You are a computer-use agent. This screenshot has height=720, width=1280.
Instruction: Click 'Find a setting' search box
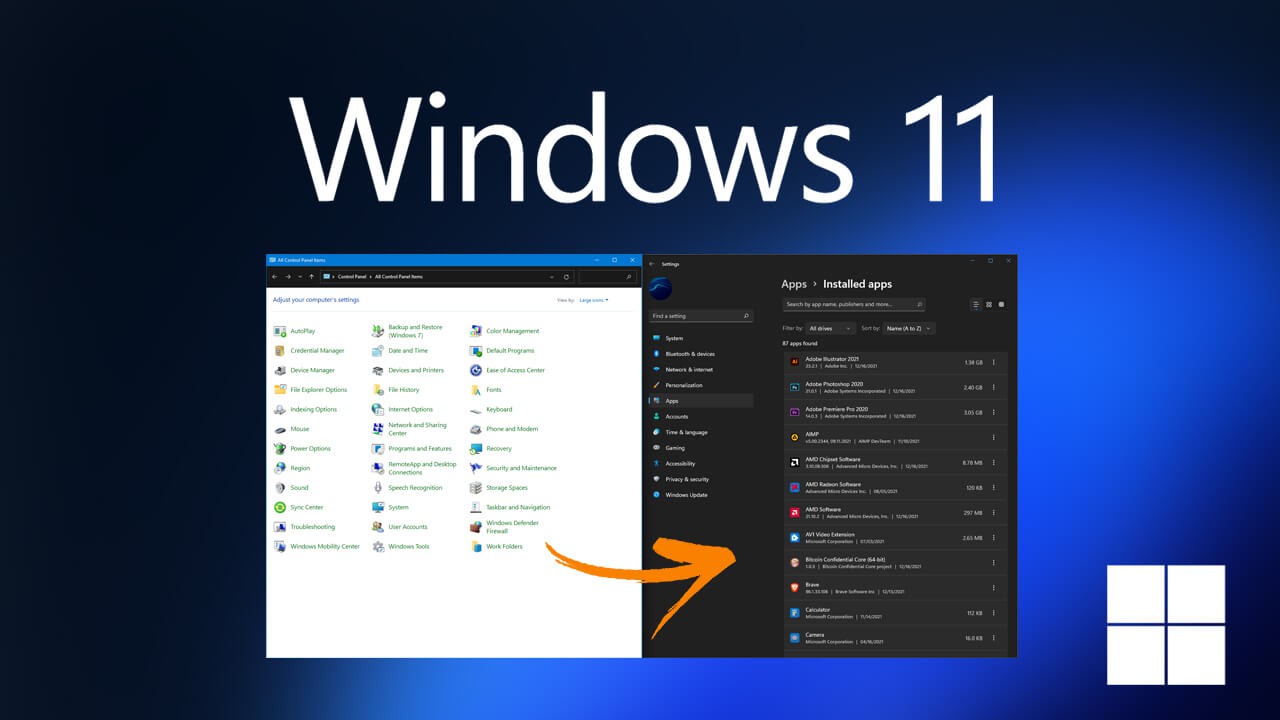701,316
